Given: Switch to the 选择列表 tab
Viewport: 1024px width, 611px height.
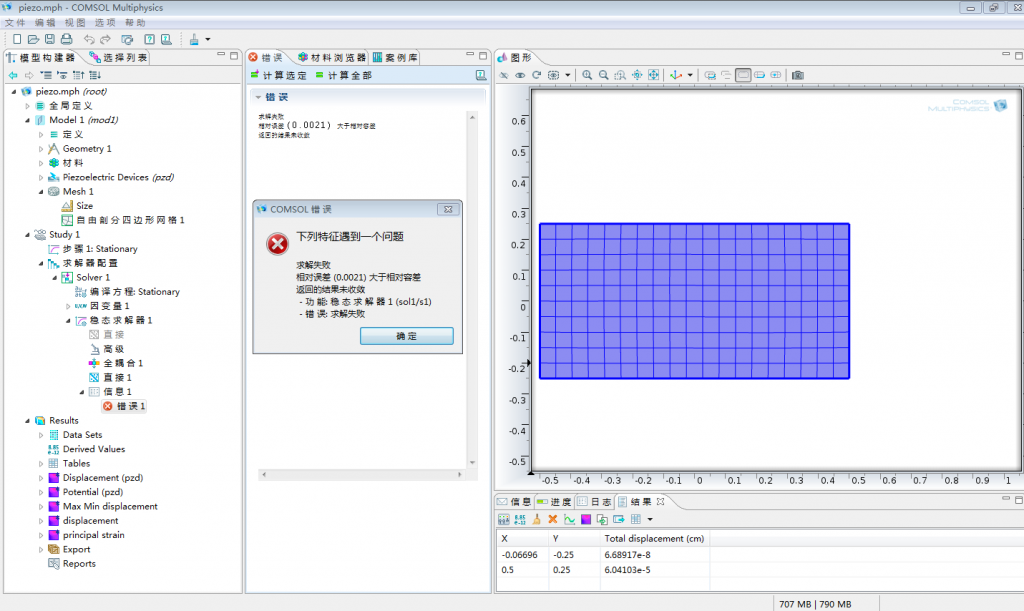Looking at the screenshot, I should tap(118, 57).
